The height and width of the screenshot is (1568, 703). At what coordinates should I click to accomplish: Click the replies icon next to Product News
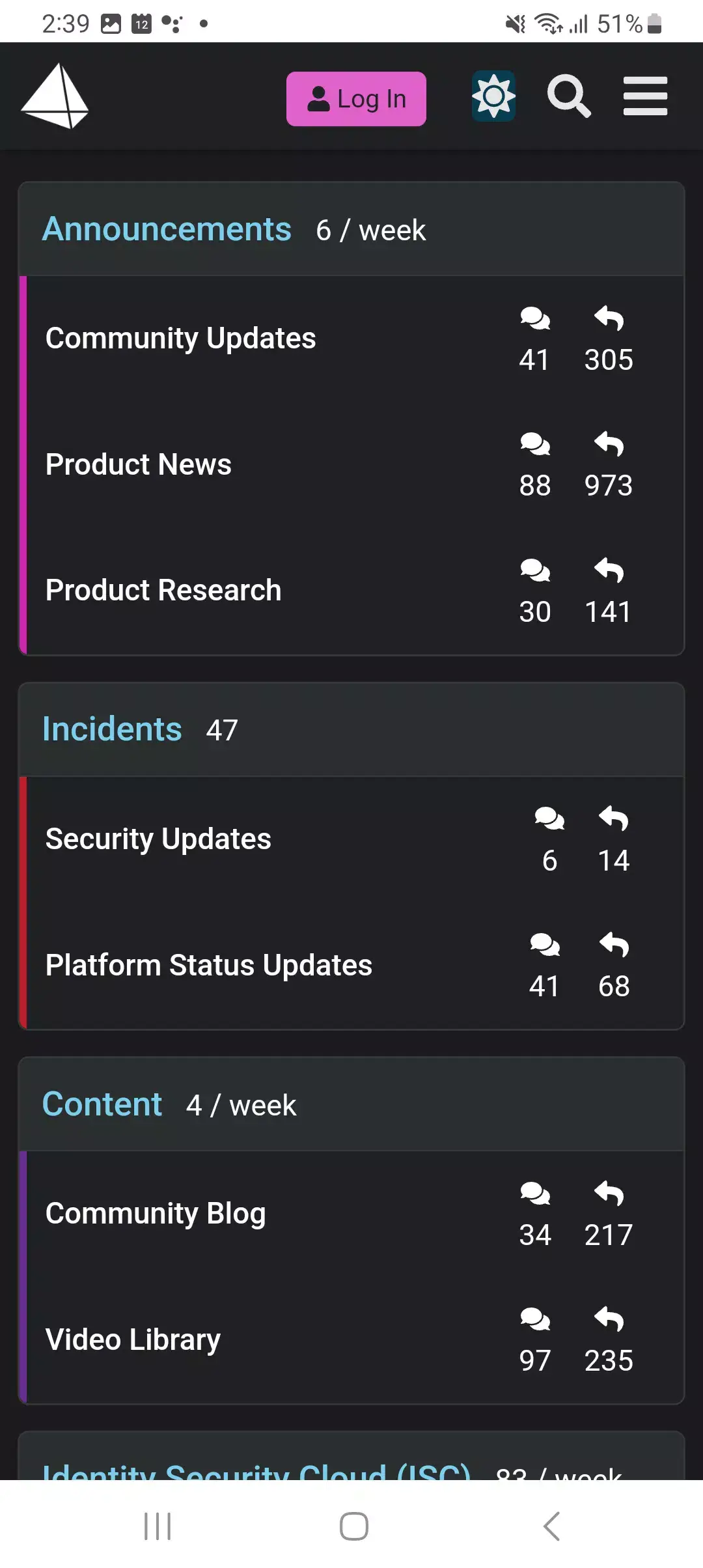pyautogui.click(x=608, y=445)
